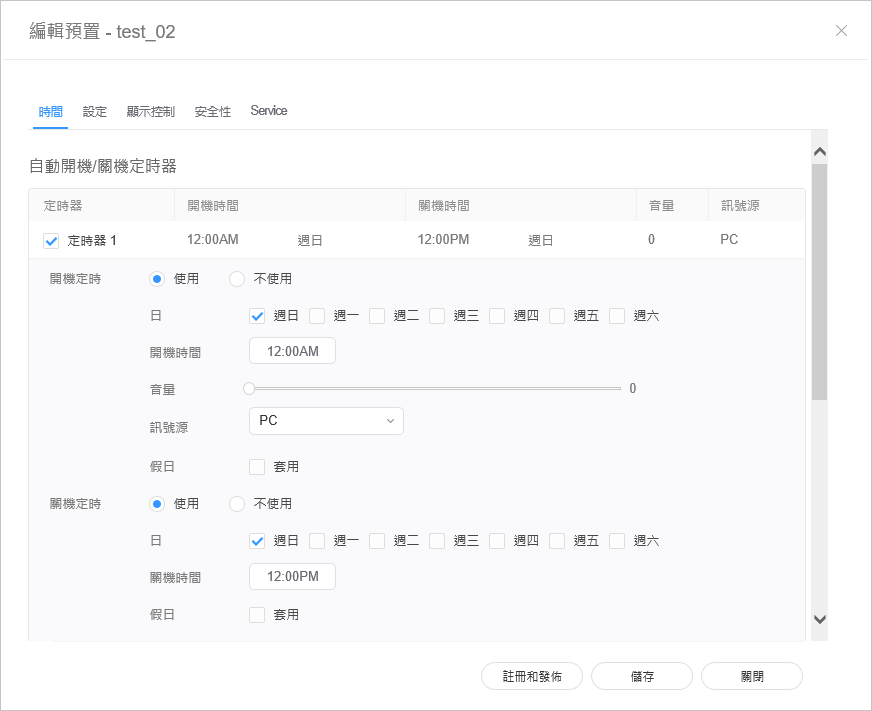This screenshot has height=711, width=872.
Task: Switch to the 設定 tab
Action: [x=95, y=112]
